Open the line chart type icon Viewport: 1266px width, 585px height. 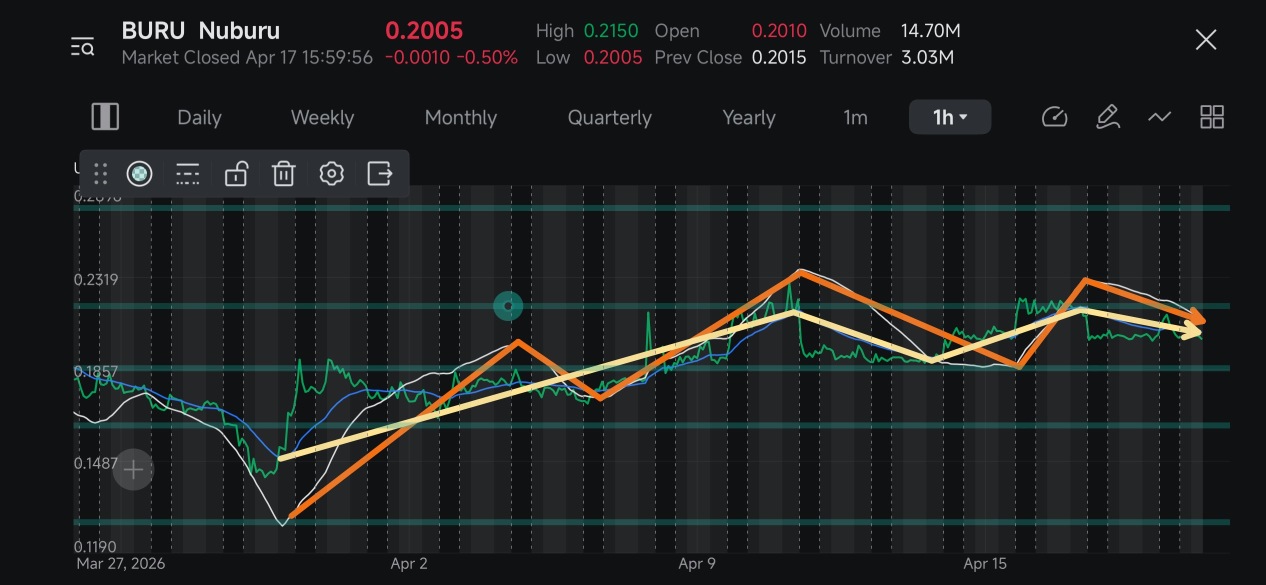[1159, 117]
